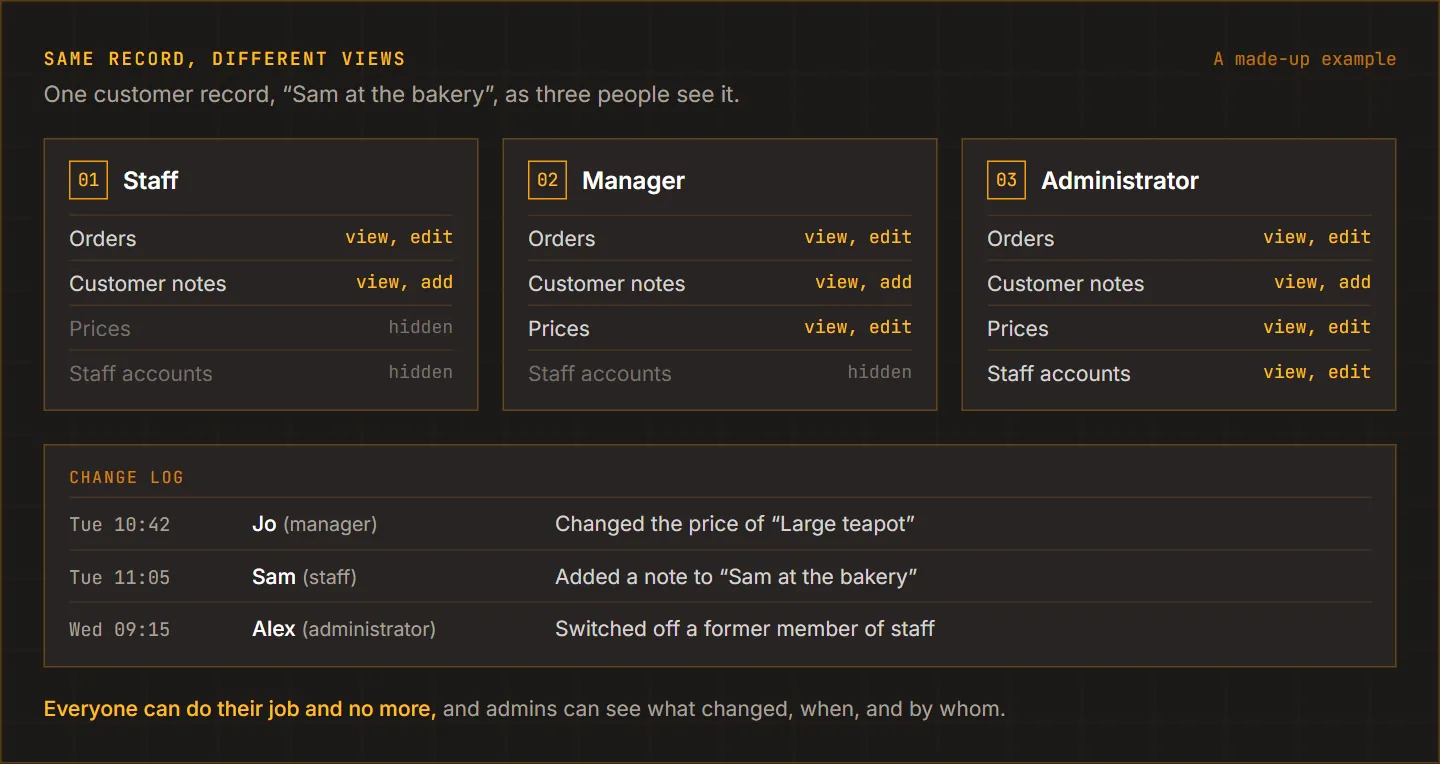Click 'view, add' for Customer notes in Manager card
The width and height of the screenshot is (1440, 764).
click(x=863, y=282)
